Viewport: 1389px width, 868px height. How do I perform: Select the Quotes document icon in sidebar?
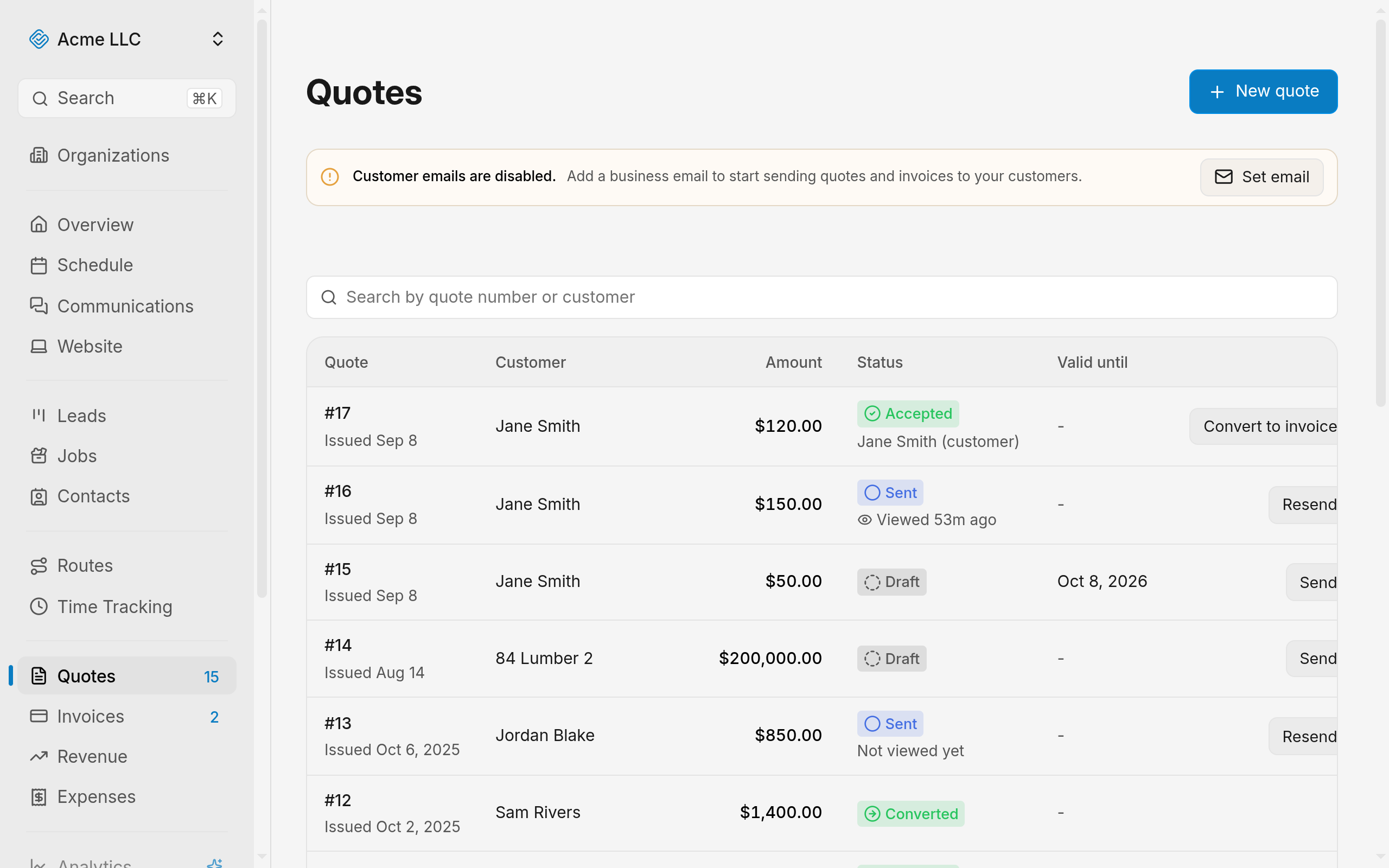(39, 676)
